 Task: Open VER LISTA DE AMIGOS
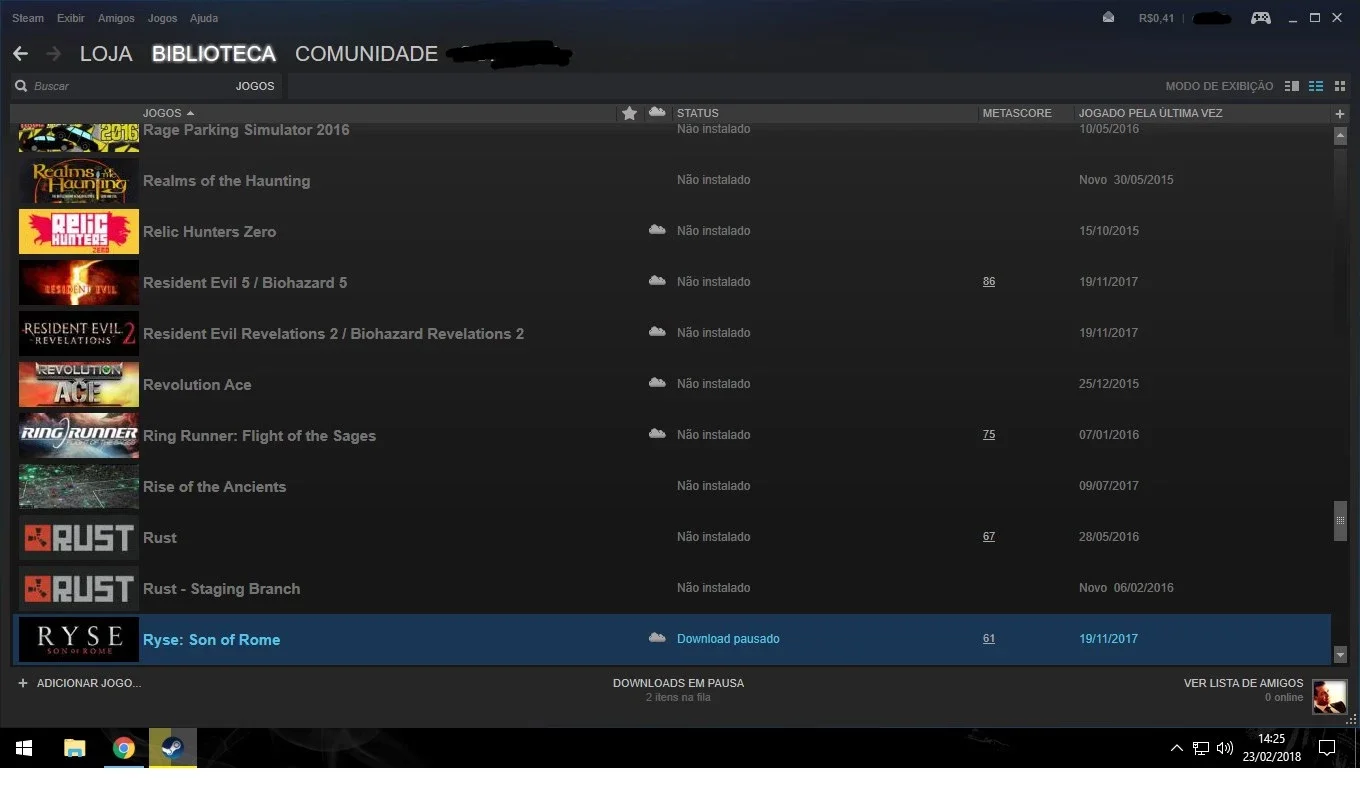point(1243,683)
